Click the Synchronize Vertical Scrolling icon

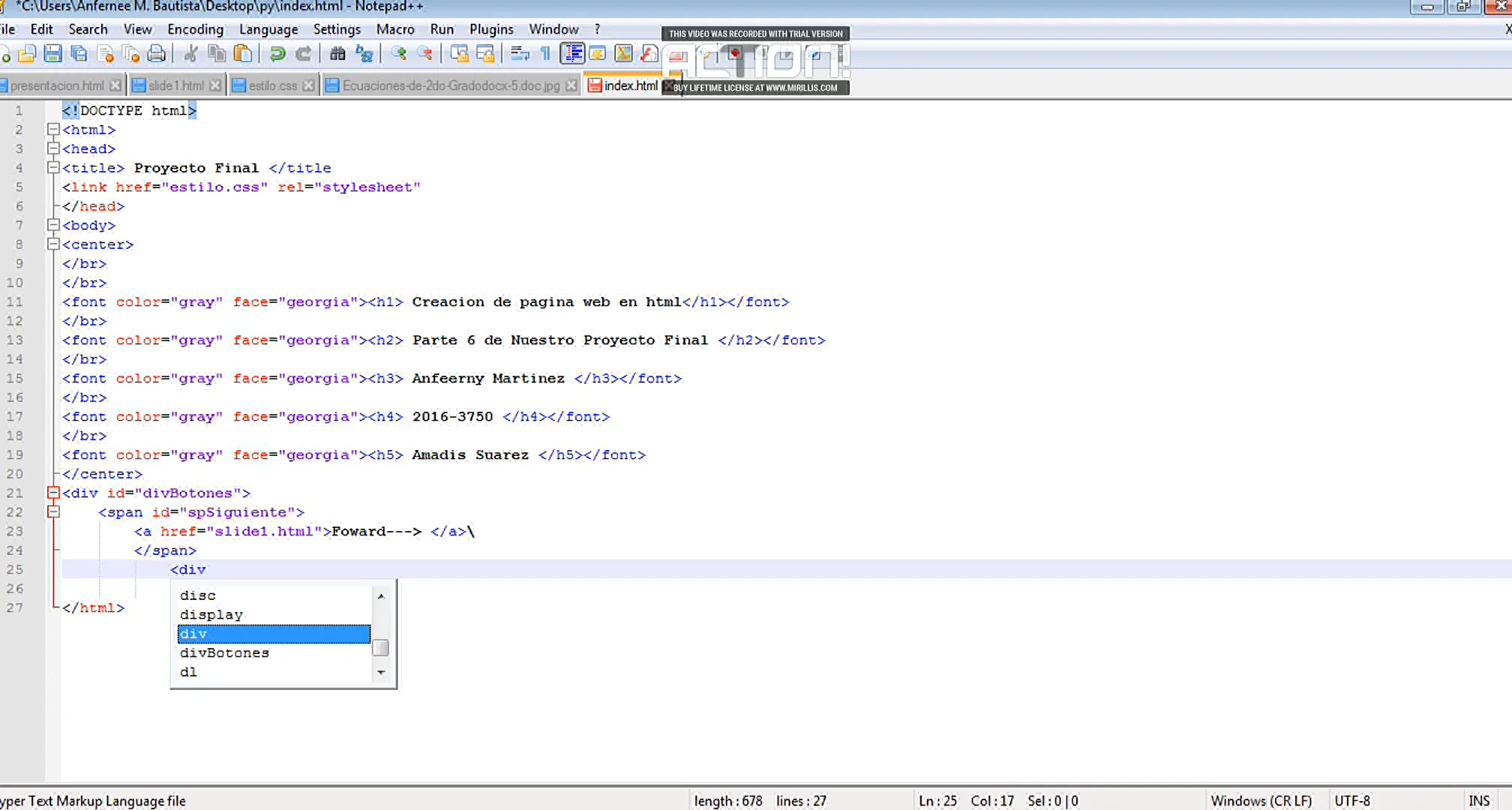pos(459,54)
